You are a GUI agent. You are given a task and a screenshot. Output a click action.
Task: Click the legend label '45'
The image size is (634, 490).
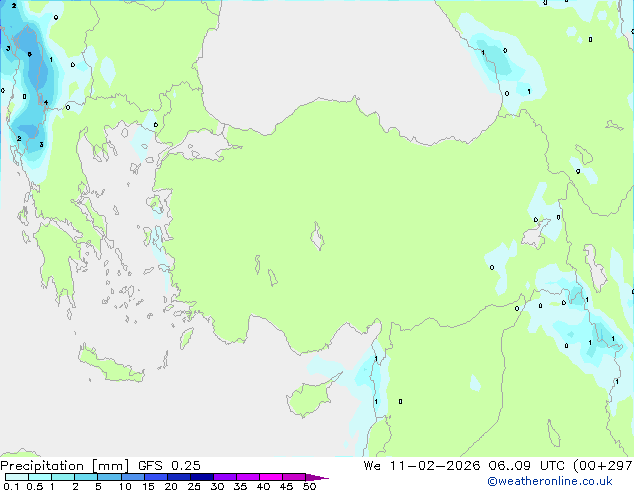click(286, 486)
